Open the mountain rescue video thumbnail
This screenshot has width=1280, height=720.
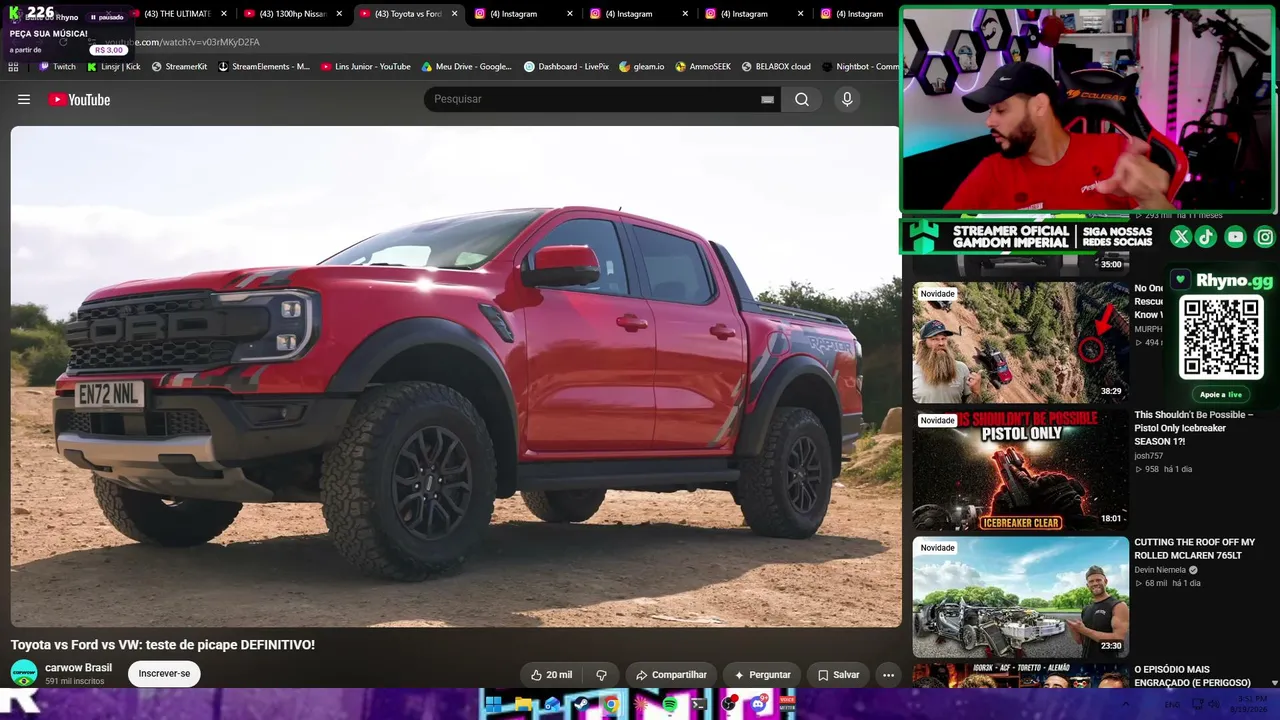[x=1020, y=342]
